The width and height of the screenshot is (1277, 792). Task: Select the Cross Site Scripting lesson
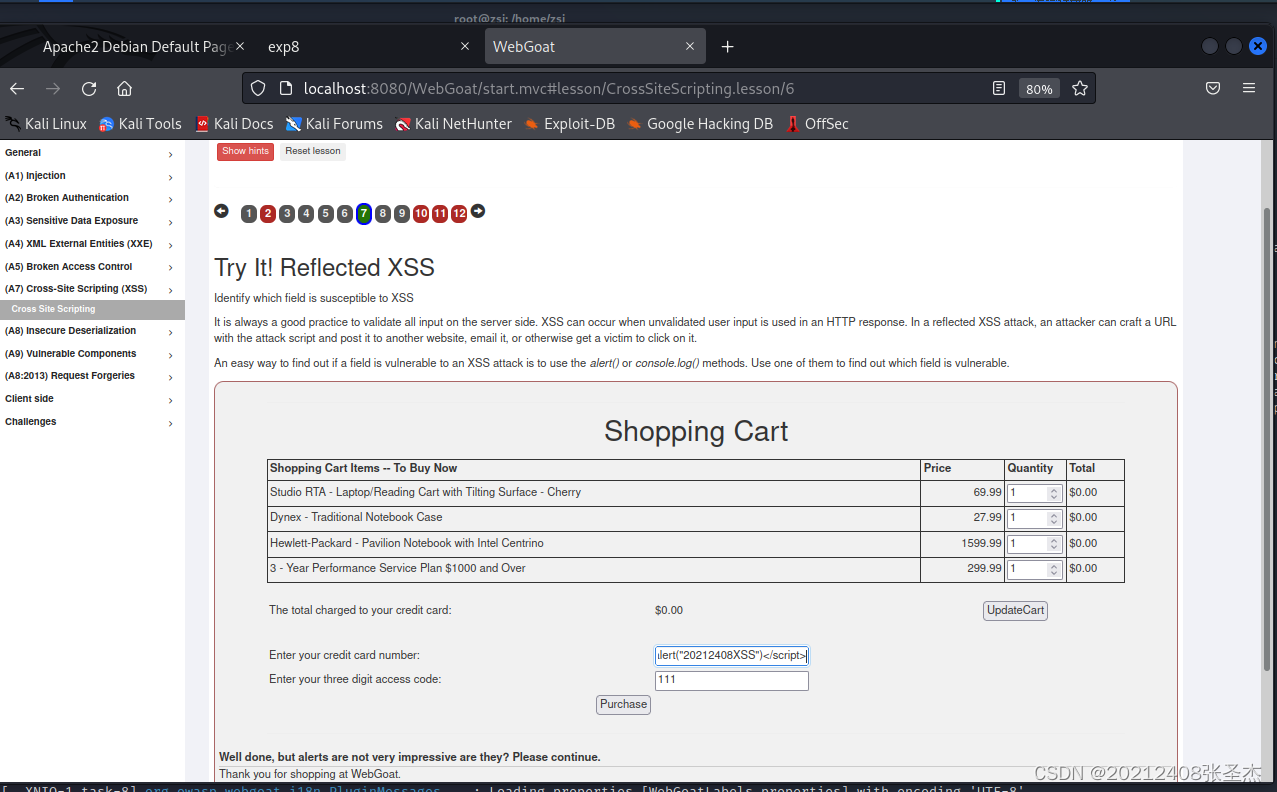[92, 310]
